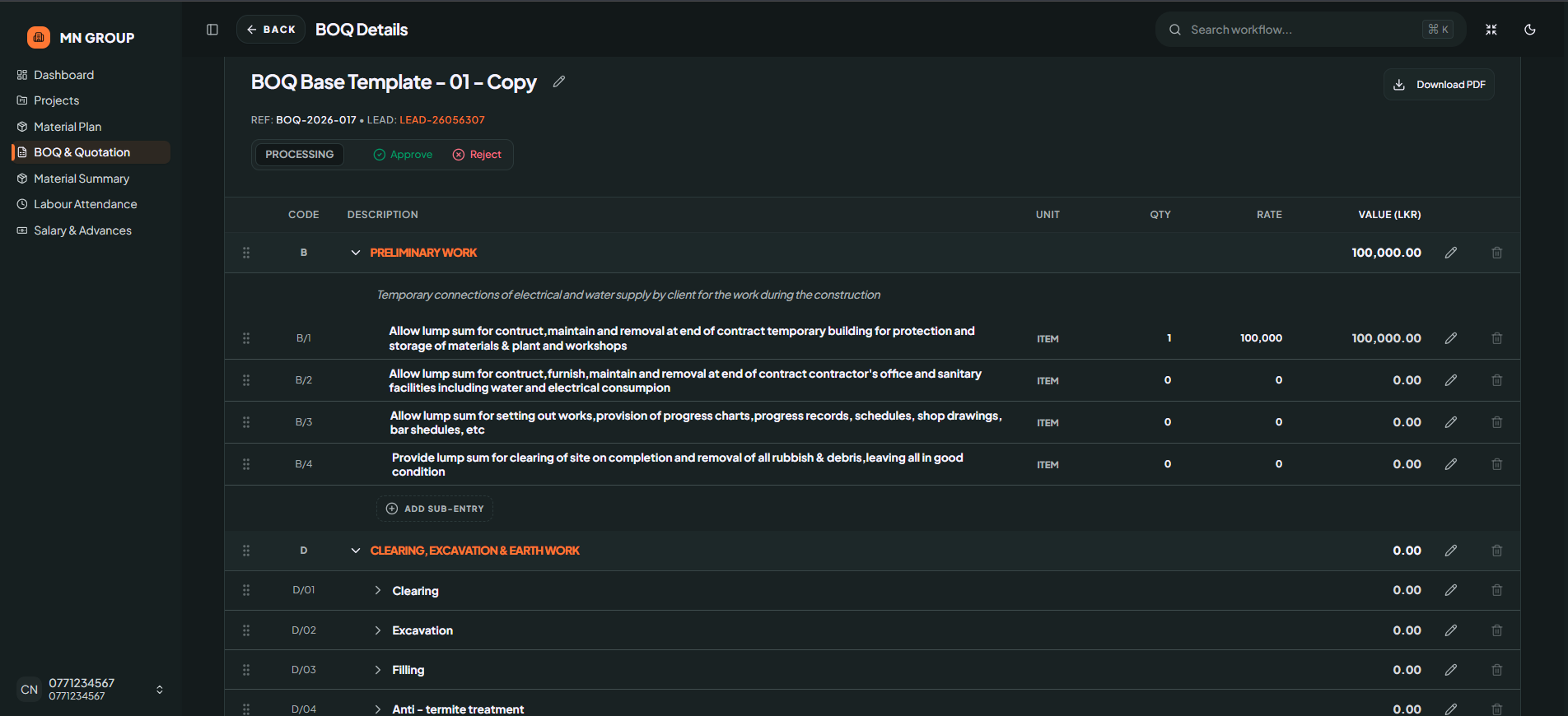The image size is (1568, 716).
Task: Expand the Excavation D/02 row
Action: tap(378, 630)
